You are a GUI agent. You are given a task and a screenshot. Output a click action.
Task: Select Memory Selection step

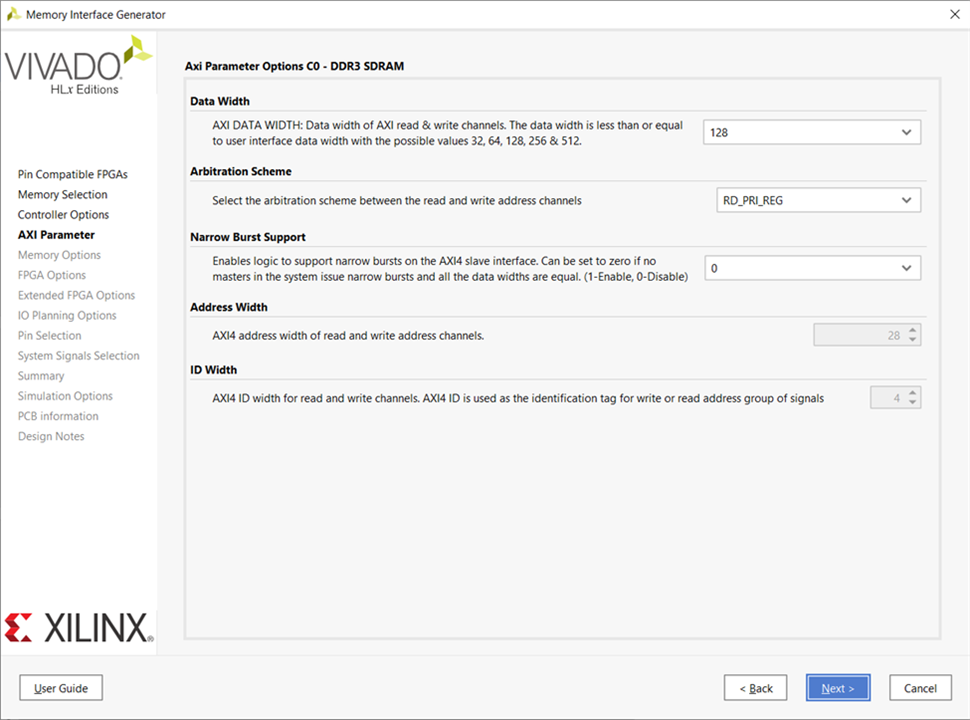(62, 195)
